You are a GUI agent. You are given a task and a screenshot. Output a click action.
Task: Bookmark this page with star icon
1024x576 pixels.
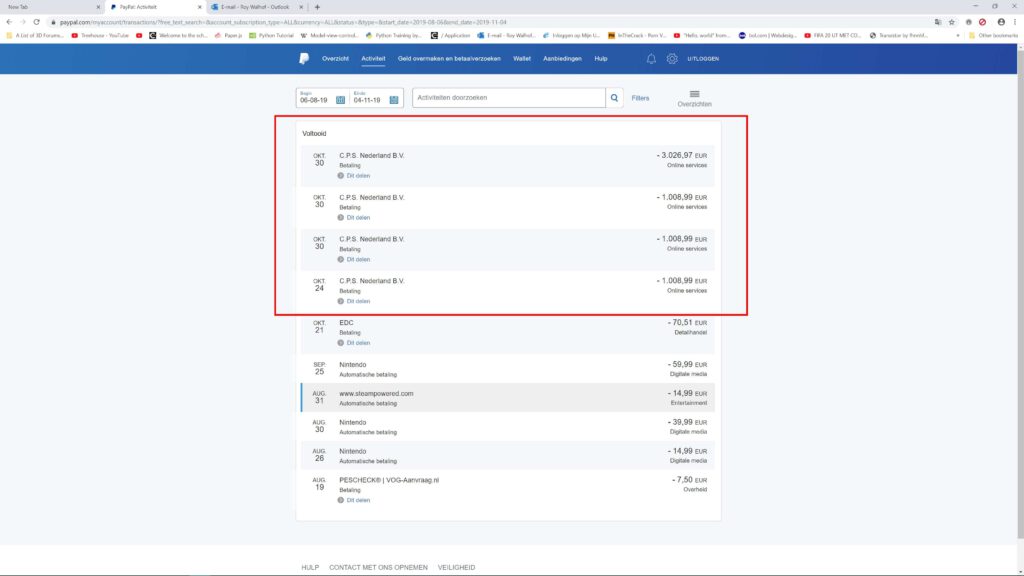[x=951, y=21]
